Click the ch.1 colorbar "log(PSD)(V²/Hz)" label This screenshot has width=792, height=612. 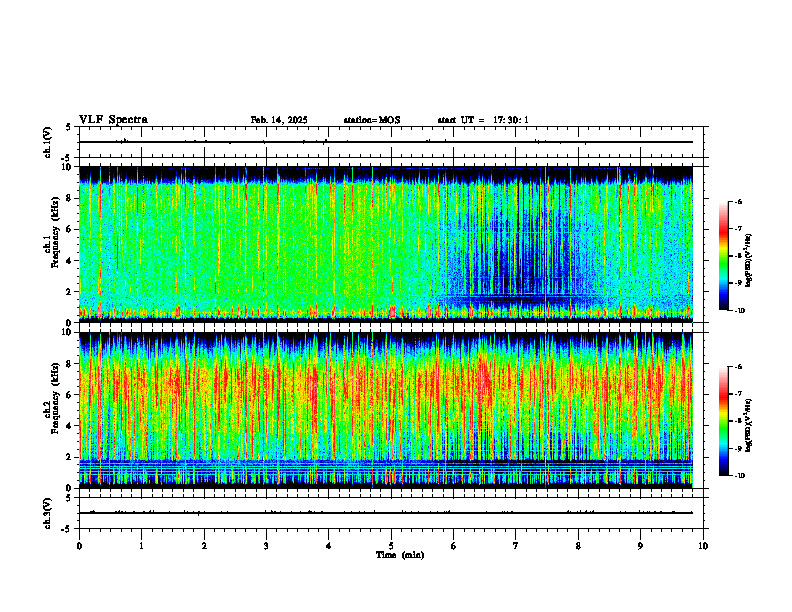749,261
